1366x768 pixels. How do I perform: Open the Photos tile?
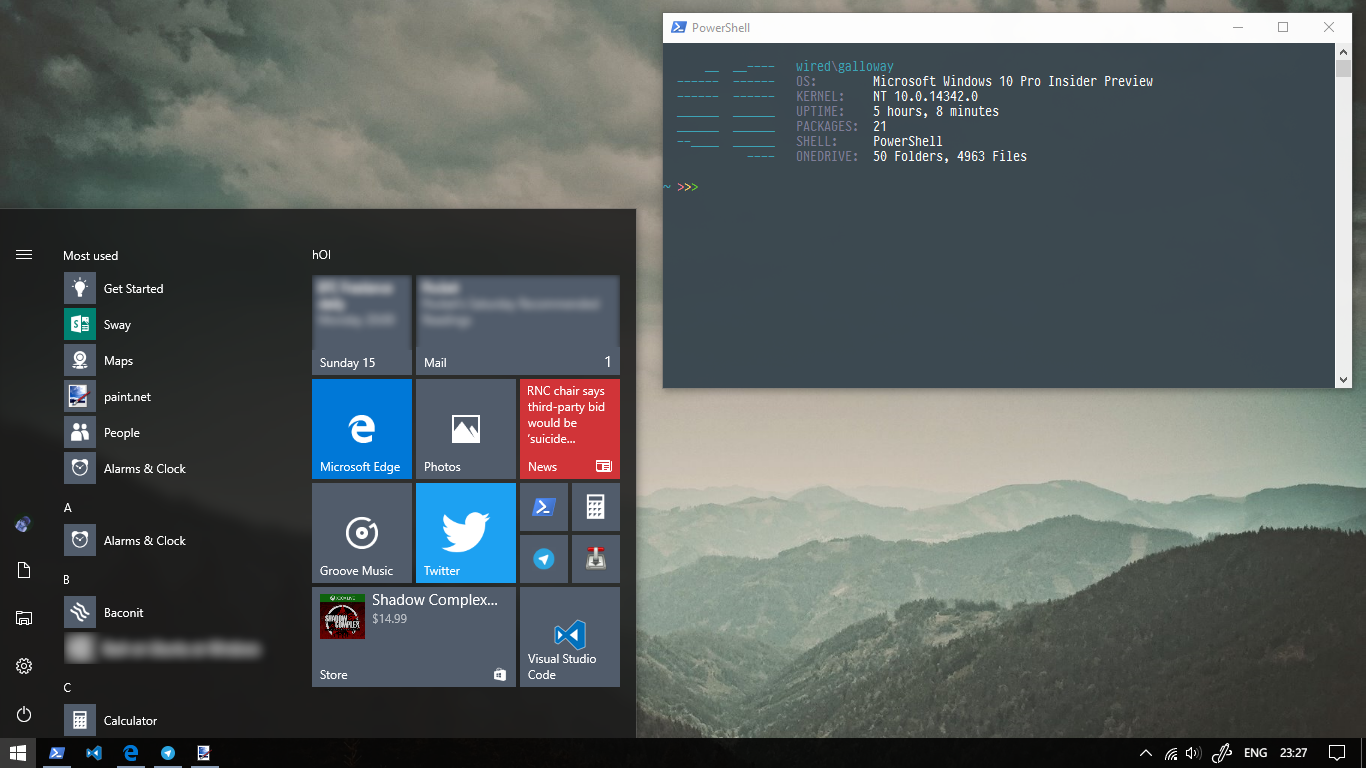coord(466,429)
